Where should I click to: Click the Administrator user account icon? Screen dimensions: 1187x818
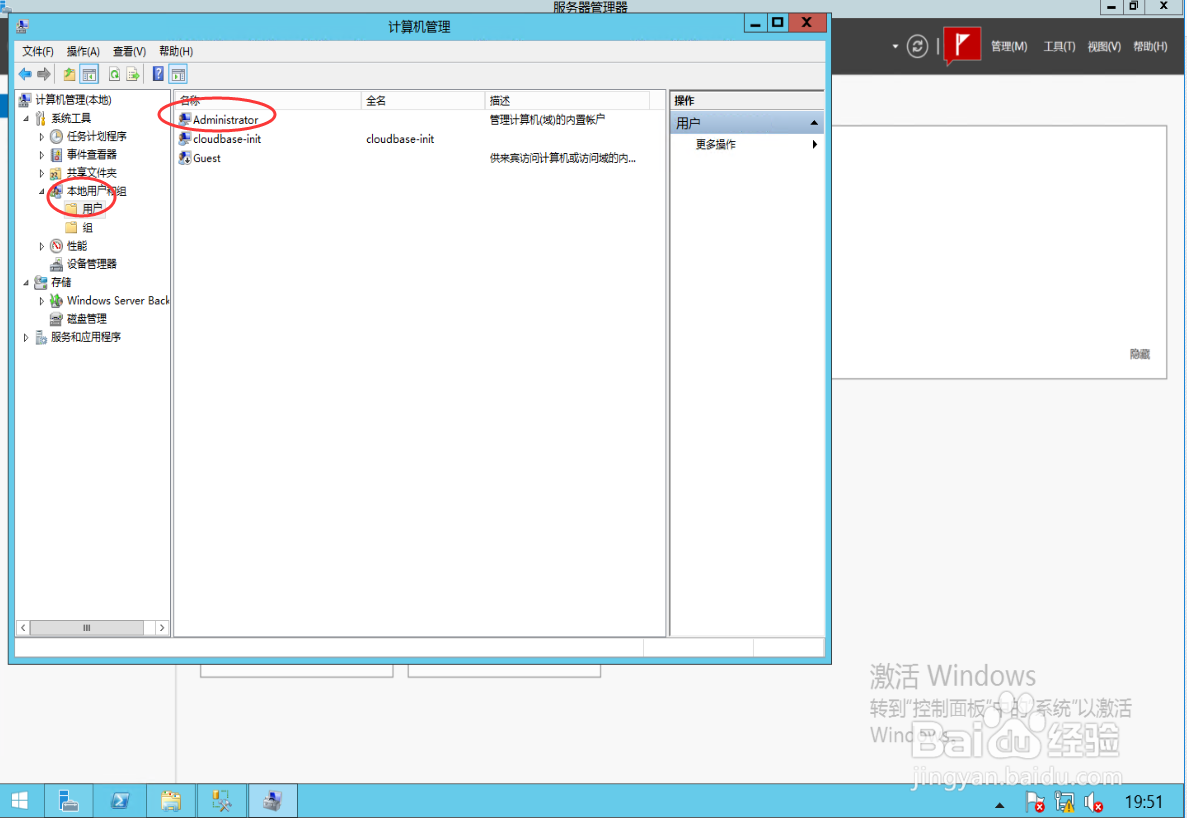tap(185, 120)
